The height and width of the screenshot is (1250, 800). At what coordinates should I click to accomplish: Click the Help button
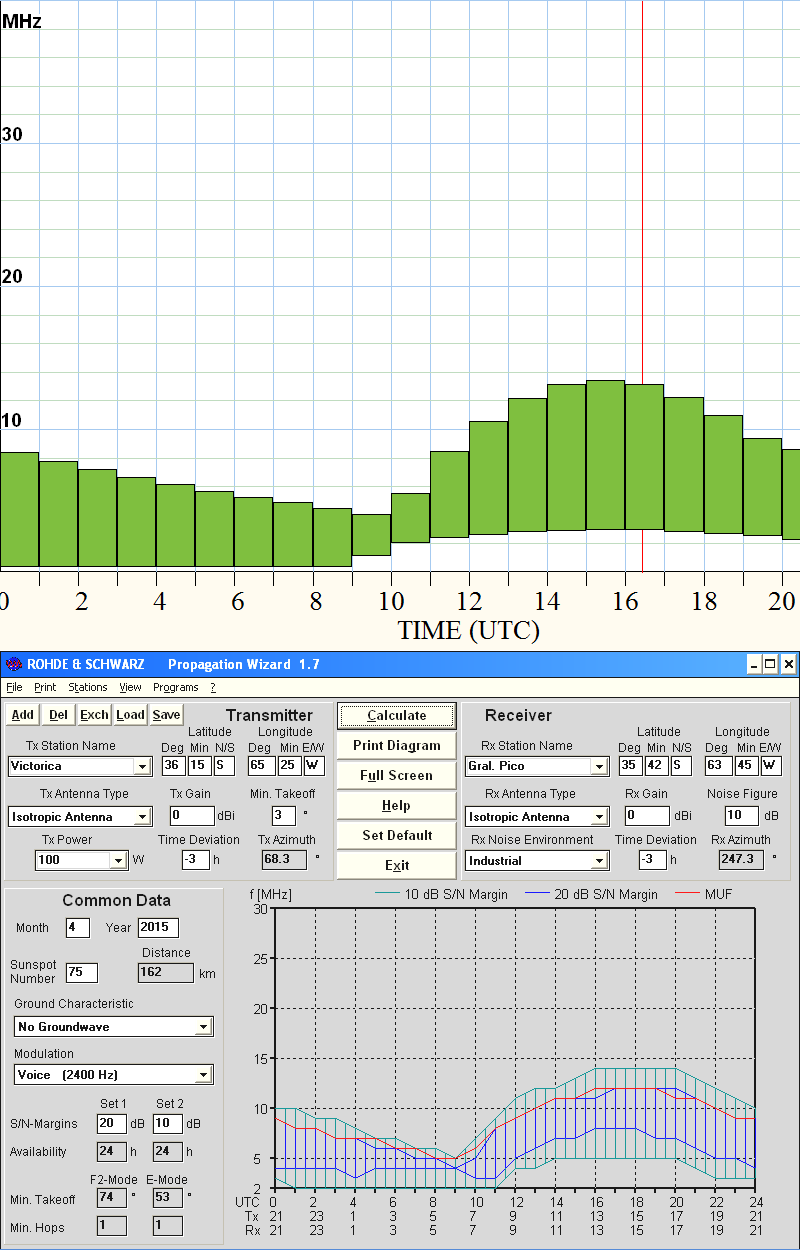click(x=396, y=805)
